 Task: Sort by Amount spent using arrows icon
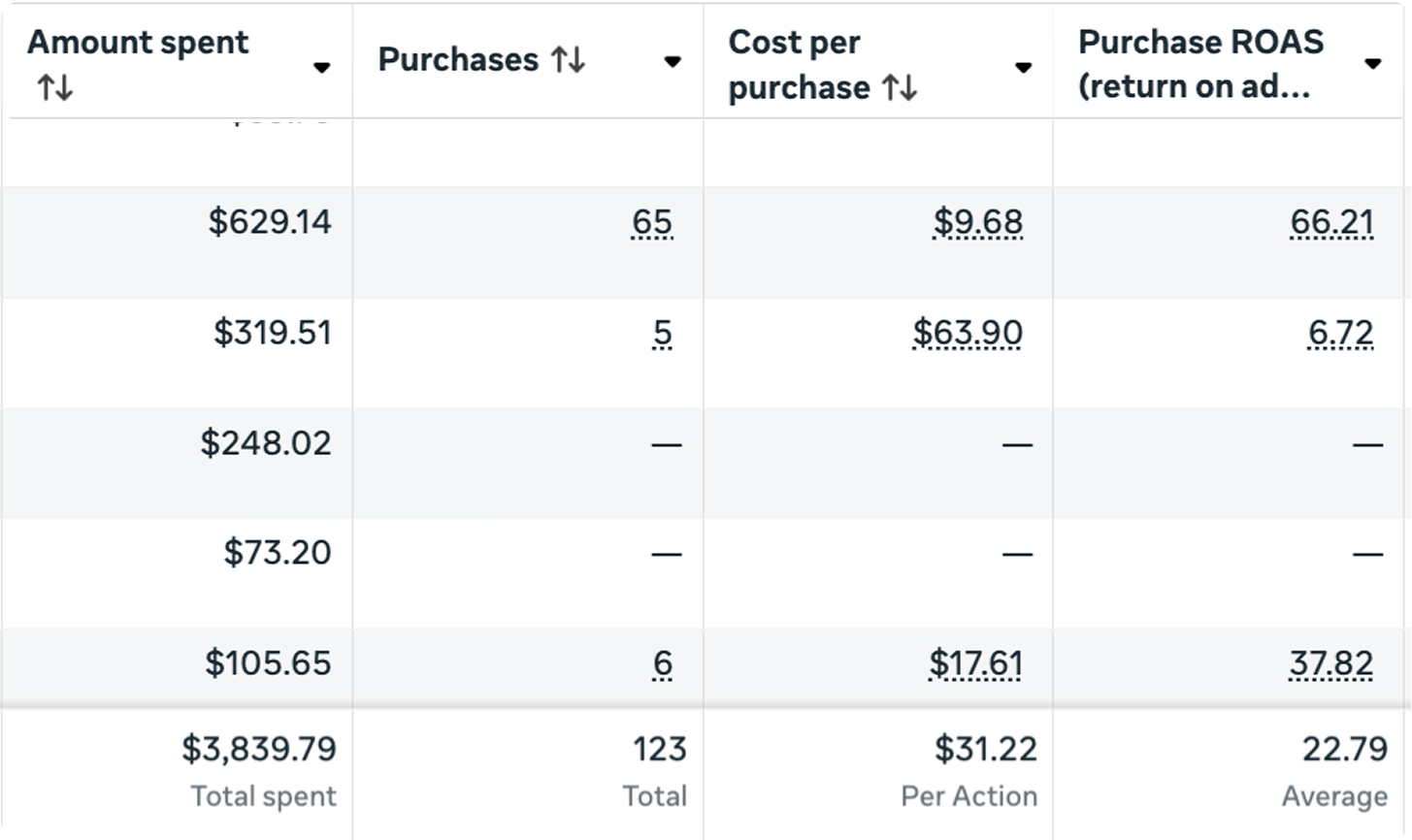coord(54,89)
